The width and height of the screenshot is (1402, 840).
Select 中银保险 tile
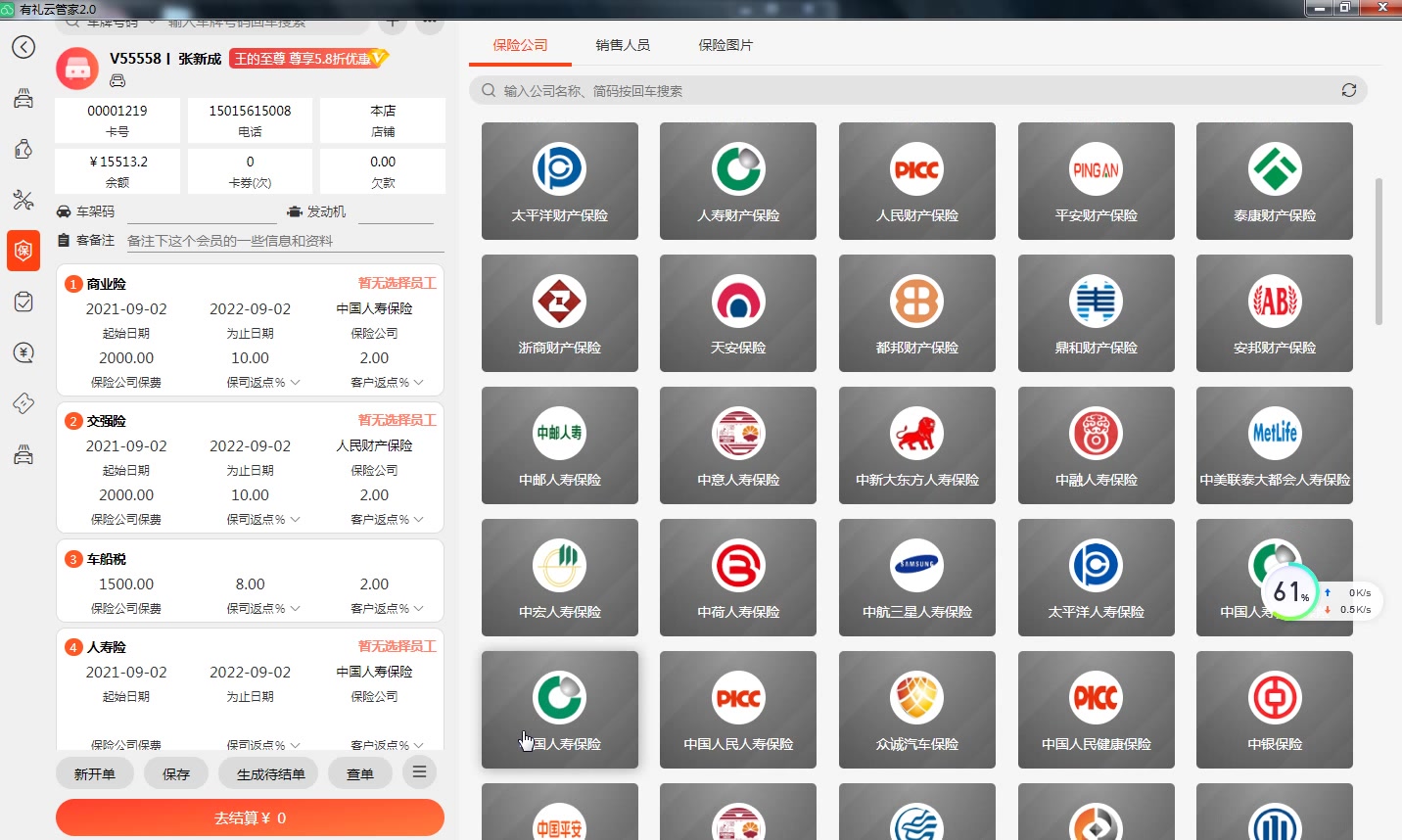tap(1275, 710)
